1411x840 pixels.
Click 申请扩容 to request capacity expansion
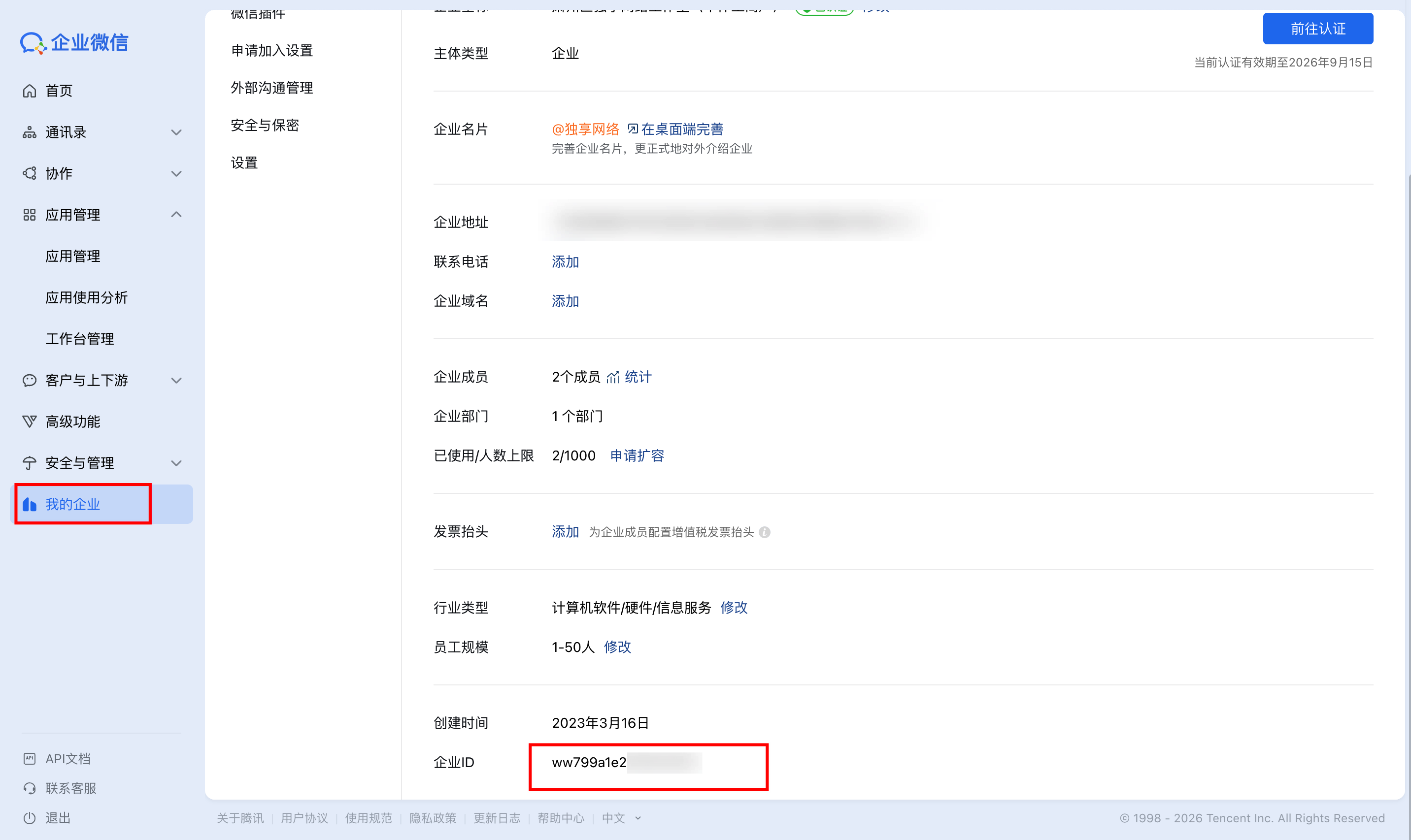point(637,455)
